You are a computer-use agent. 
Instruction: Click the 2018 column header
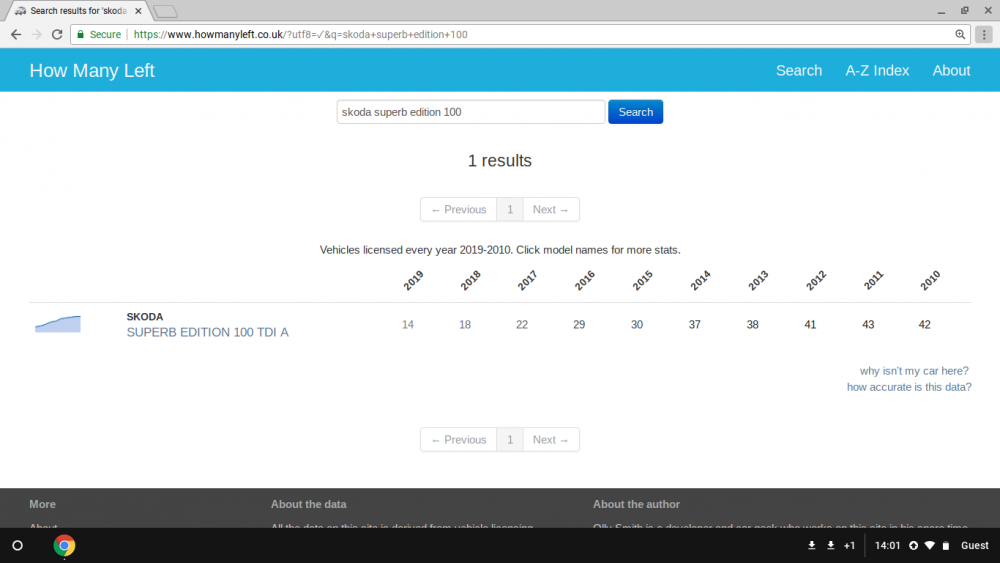tap(471, 281)
